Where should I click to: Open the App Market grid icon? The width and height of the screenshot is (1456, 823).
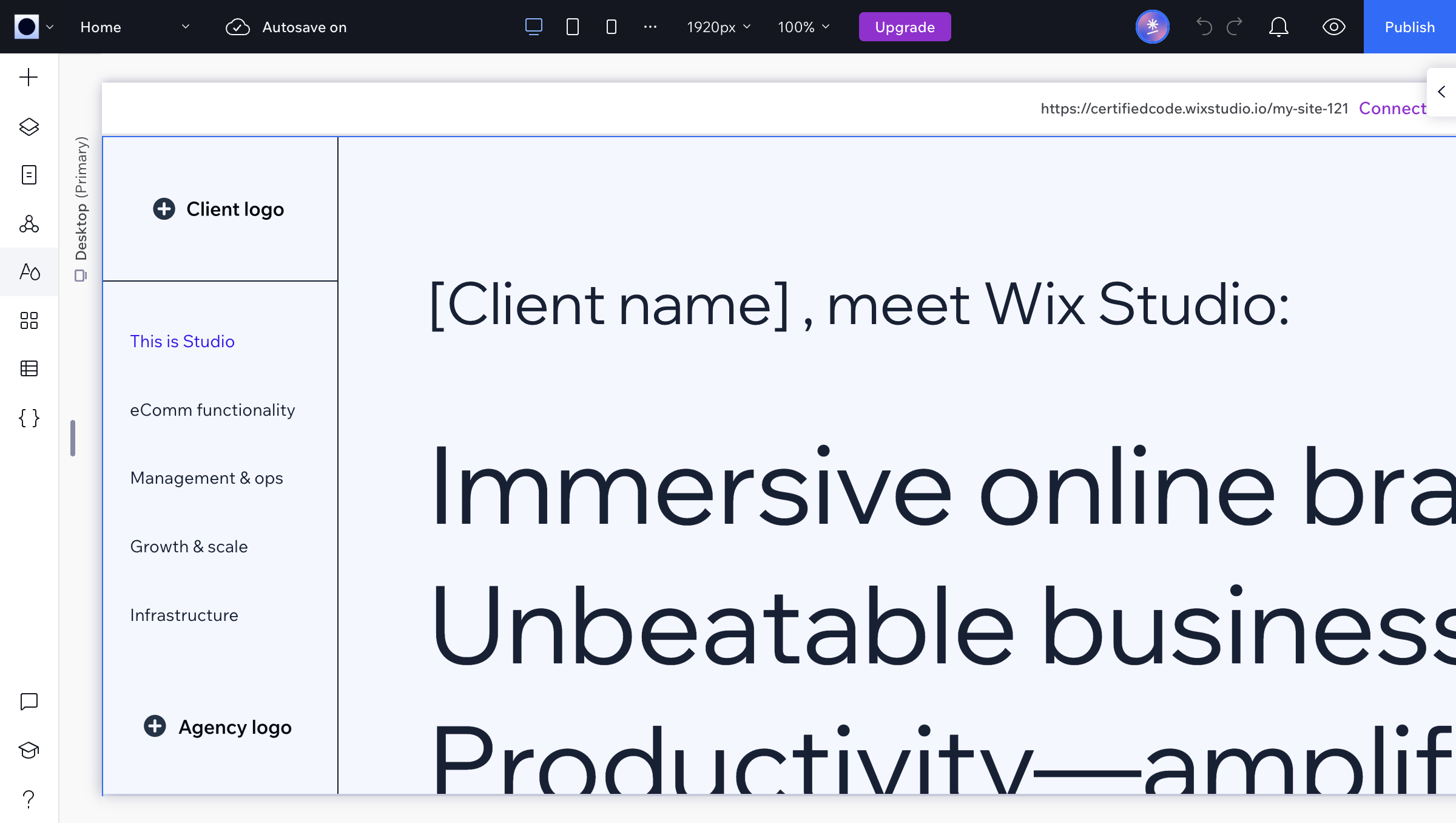coord(29,320)
